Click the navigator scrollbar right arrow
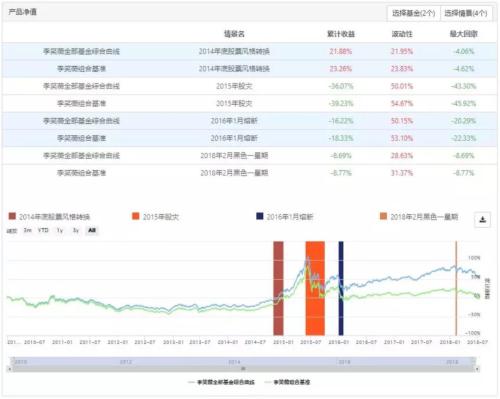 (477, 369)
